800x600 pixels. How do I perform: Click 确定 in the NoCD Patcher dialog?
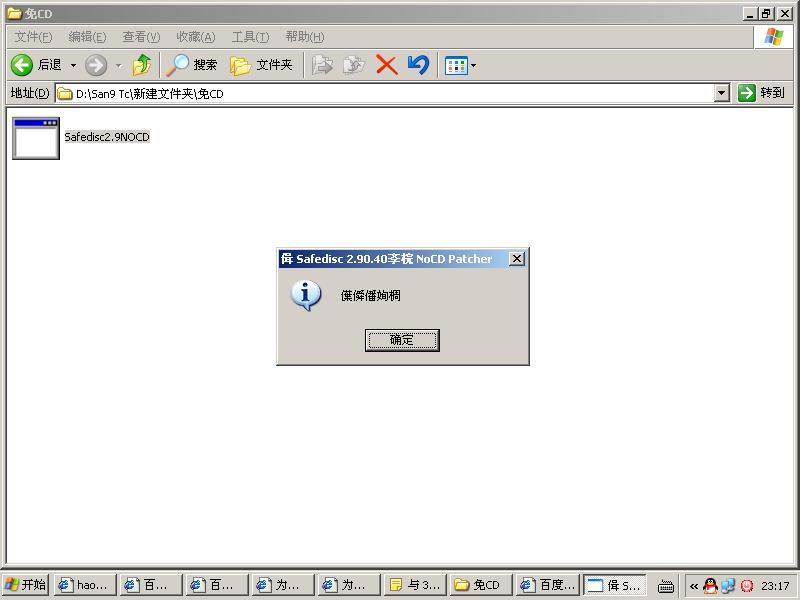[x=402, y=340]
